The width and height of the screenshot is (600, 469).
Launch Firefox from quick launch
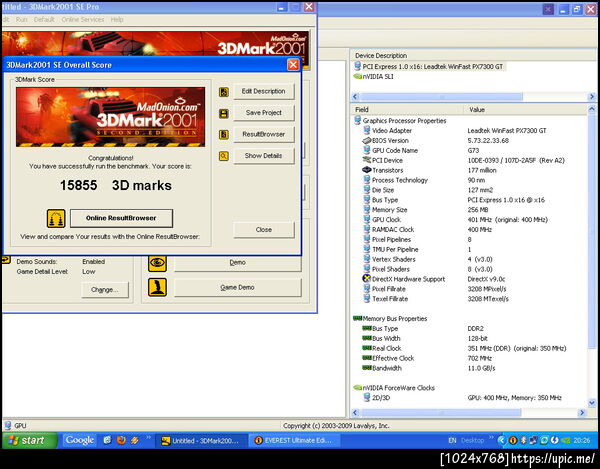point(121,440)
